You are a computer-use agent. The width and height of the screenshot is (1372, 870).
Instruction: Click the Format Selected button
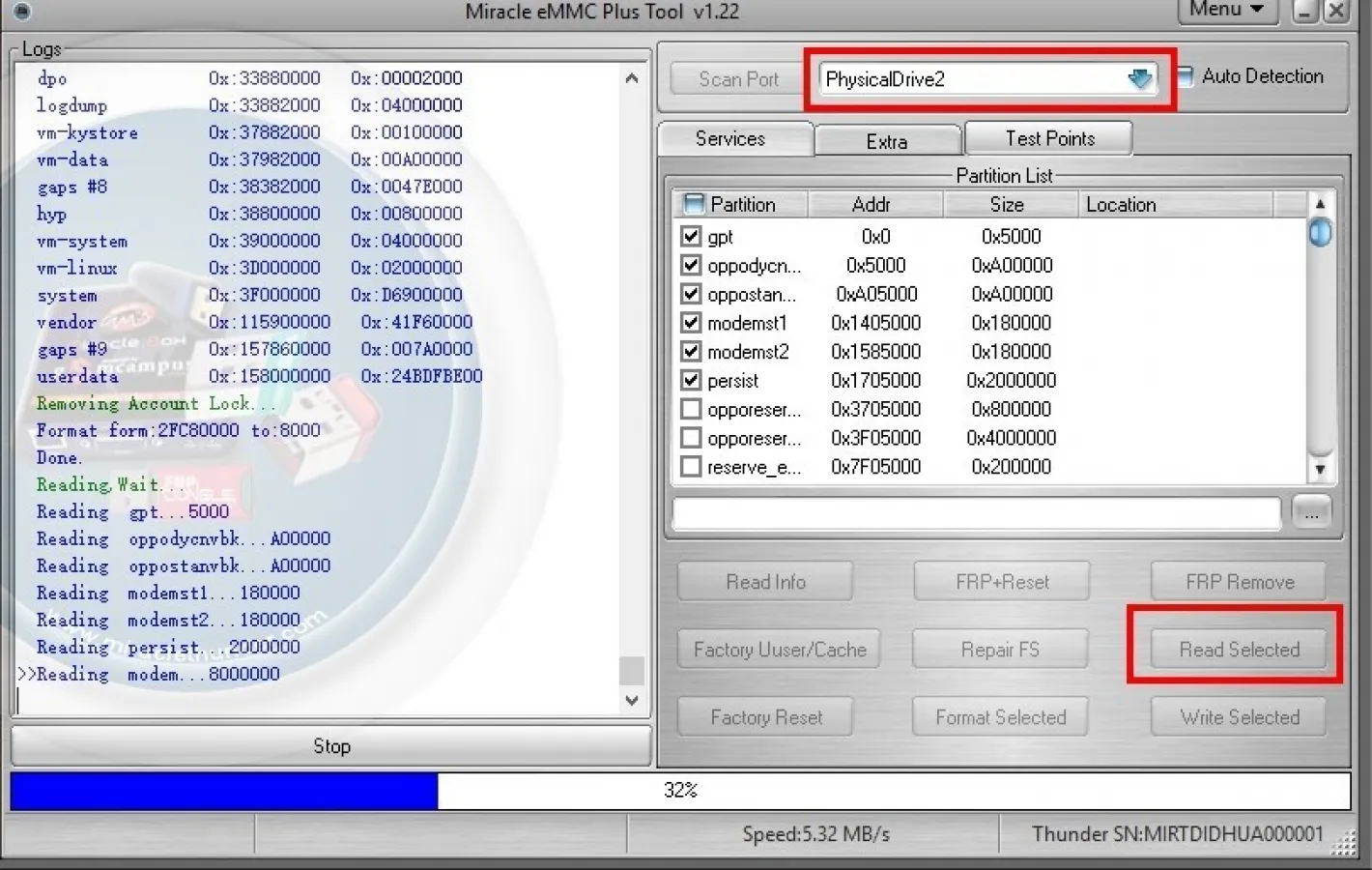(x=1000, y=717)
